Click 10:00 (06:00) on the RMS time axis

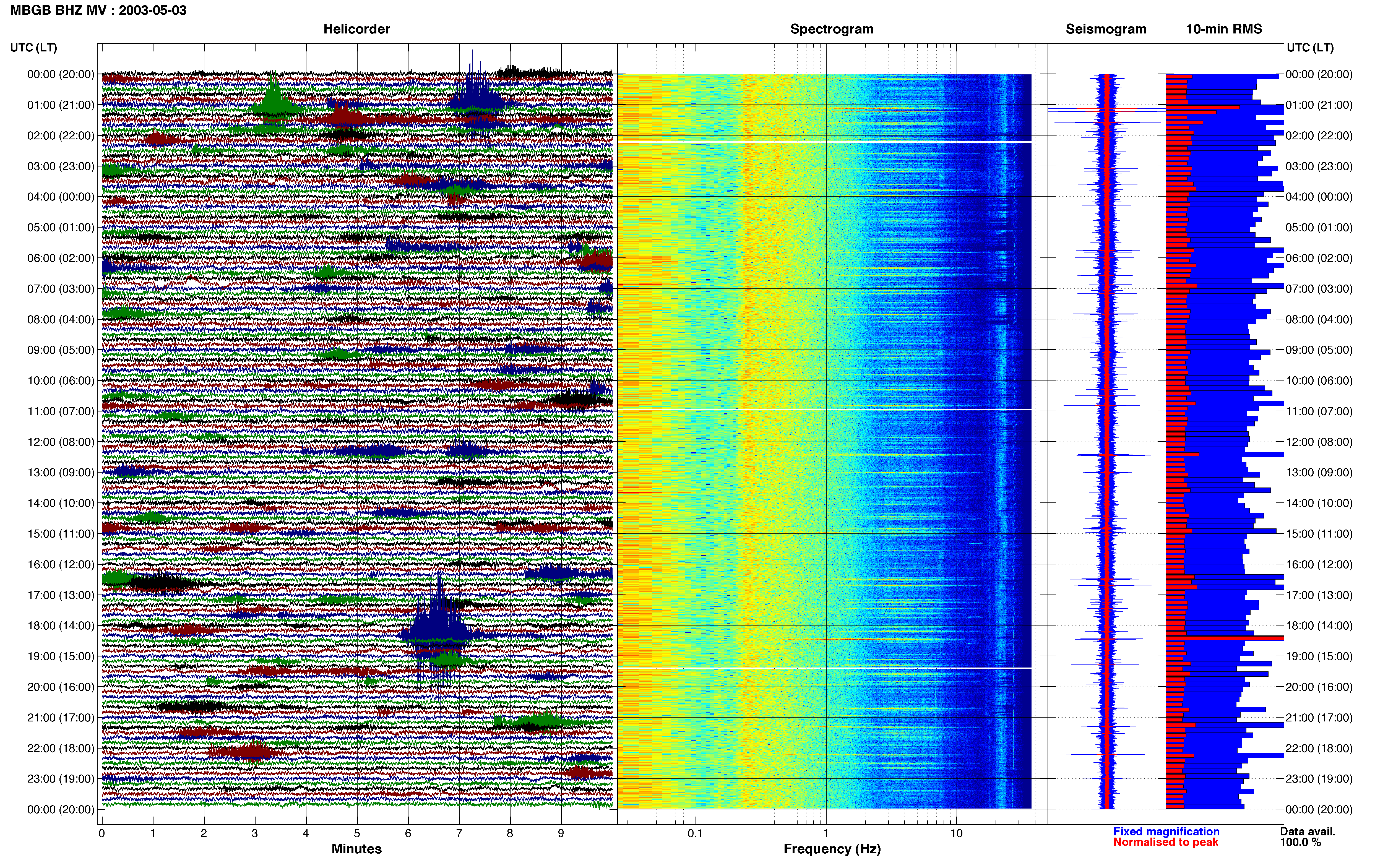click(x=1319, y=380)
